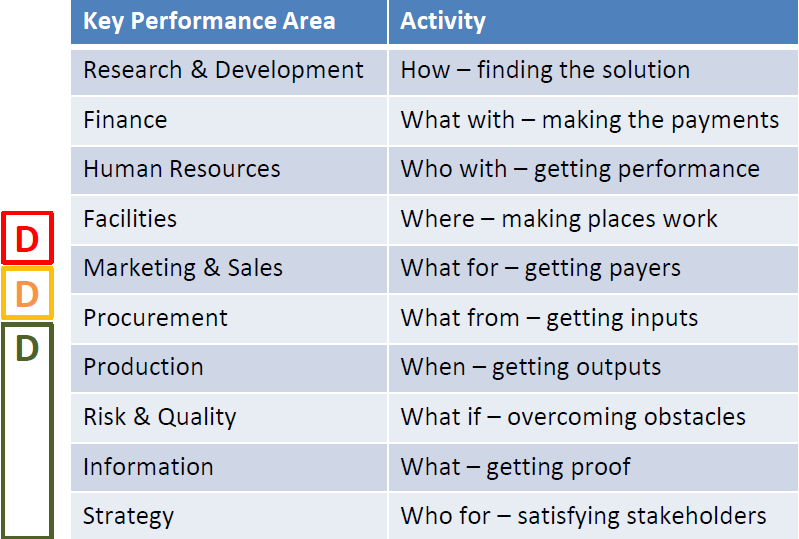Select the Information cell
799x539 pixels.
229,467
